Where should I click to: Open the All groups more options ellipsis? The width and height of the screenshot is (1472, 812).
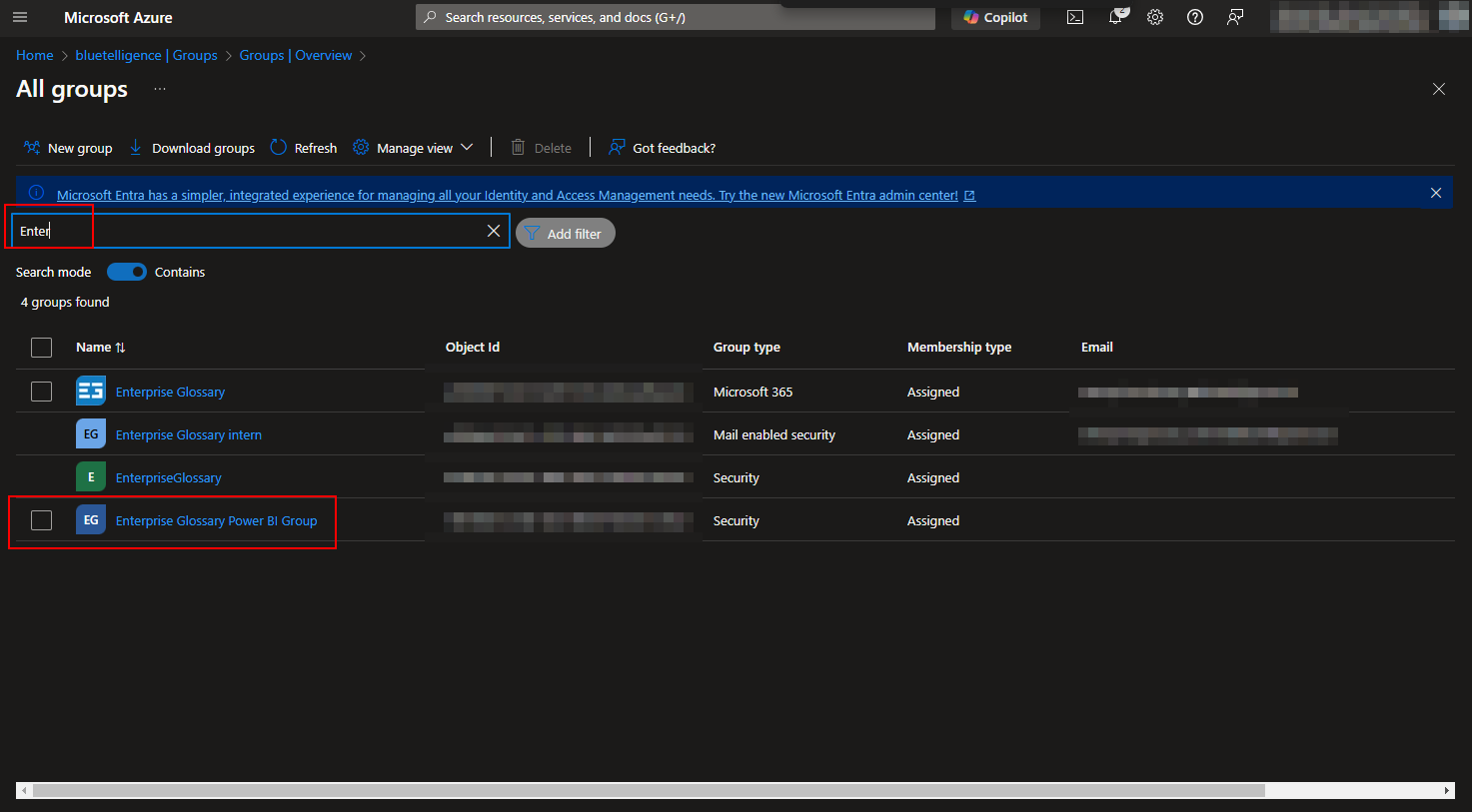(x=160, y=90)
